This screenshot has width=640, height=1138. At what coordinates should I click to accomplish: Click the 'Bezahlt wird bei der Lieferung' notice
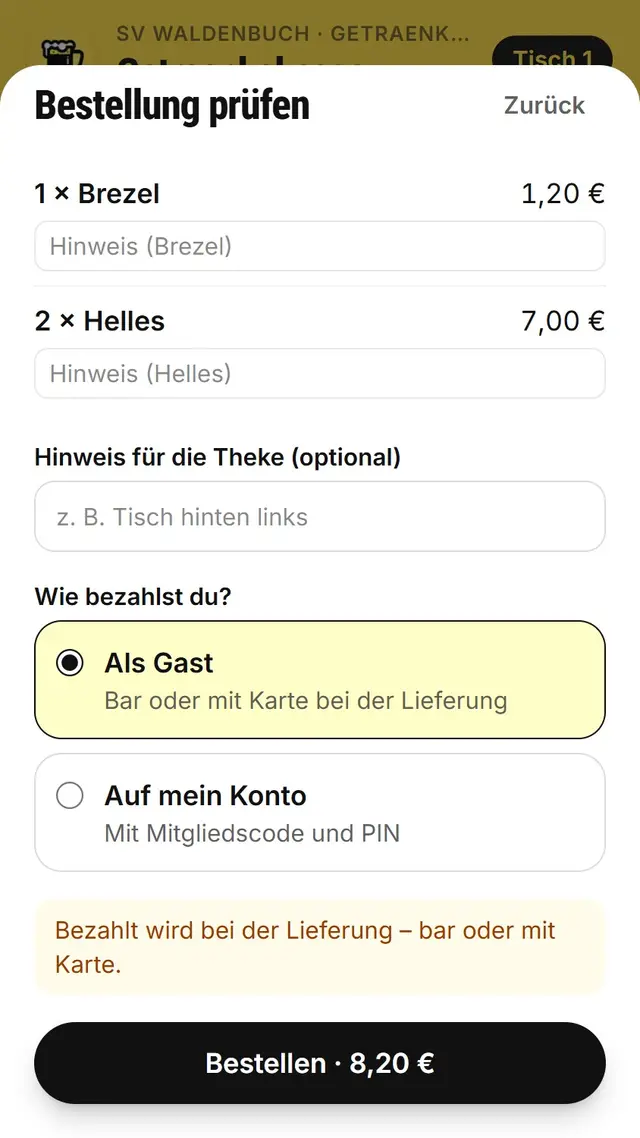[x=320, y=948]
